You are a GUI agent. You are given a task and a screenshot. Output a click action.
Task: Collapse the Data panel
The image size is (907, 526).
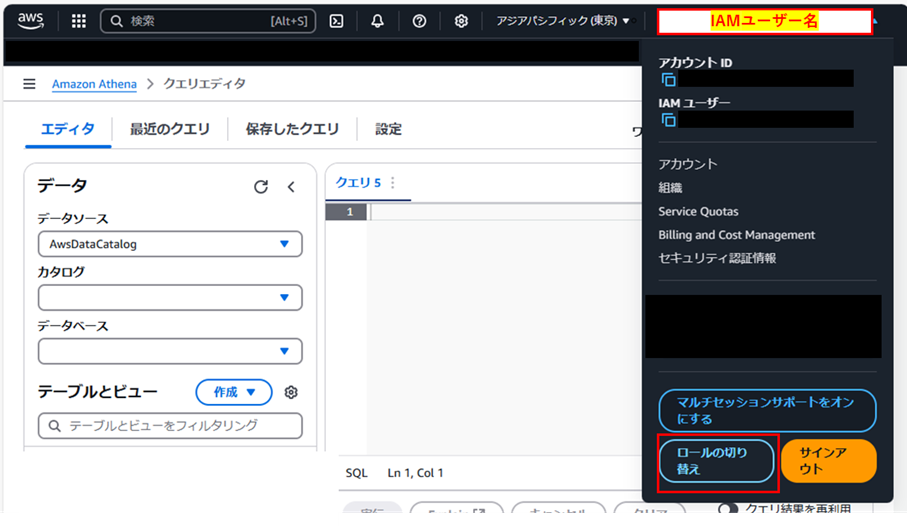tap(291, 187)
